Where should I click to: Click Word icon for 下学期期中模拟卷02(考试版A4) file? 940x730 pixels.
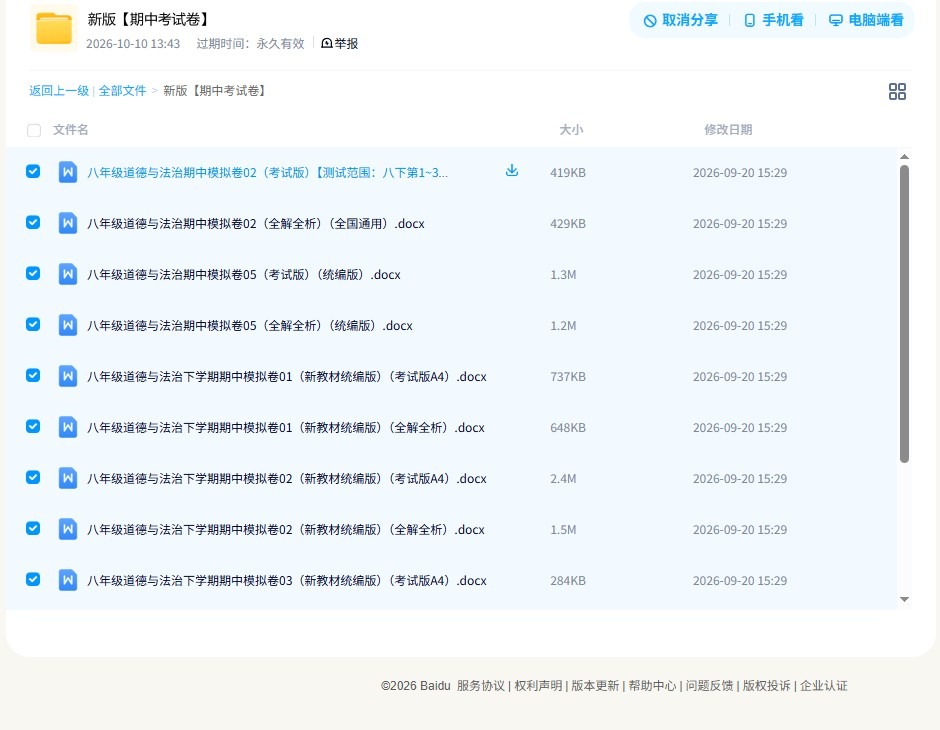pyautogui.click(x=68, y=478)
